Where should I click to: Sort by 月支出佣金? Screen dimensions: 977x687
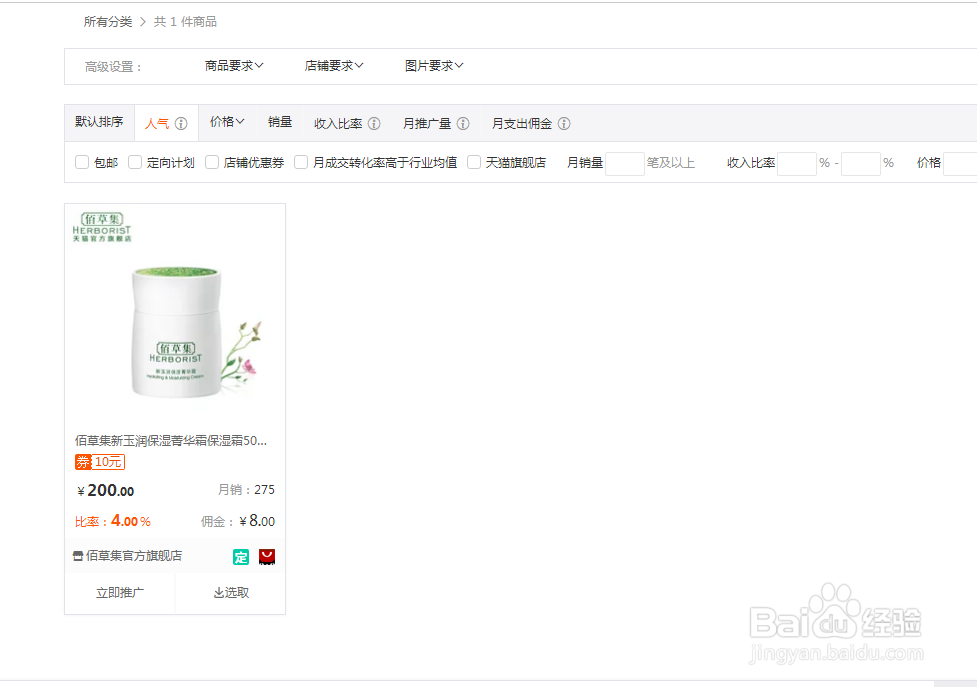click(x=522, y=123)
